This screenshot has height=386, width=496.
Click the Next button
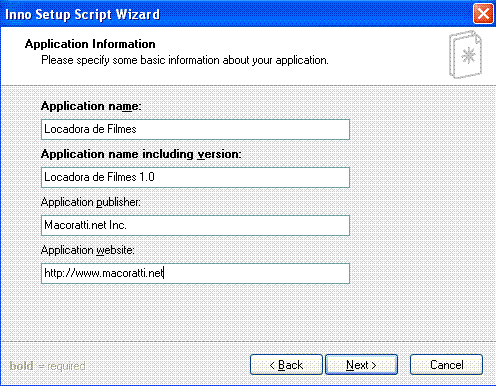pos(361,365)
